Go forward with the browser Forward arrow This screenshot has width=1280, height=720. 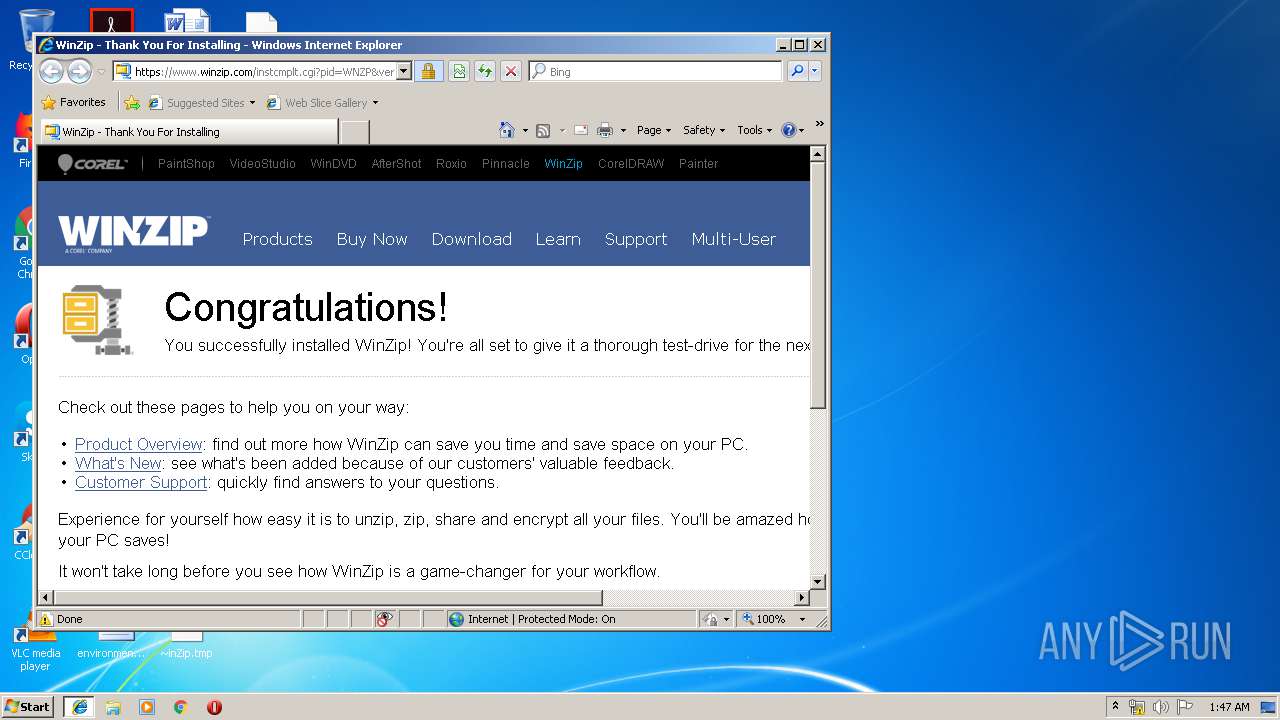[x=79, y=71]
